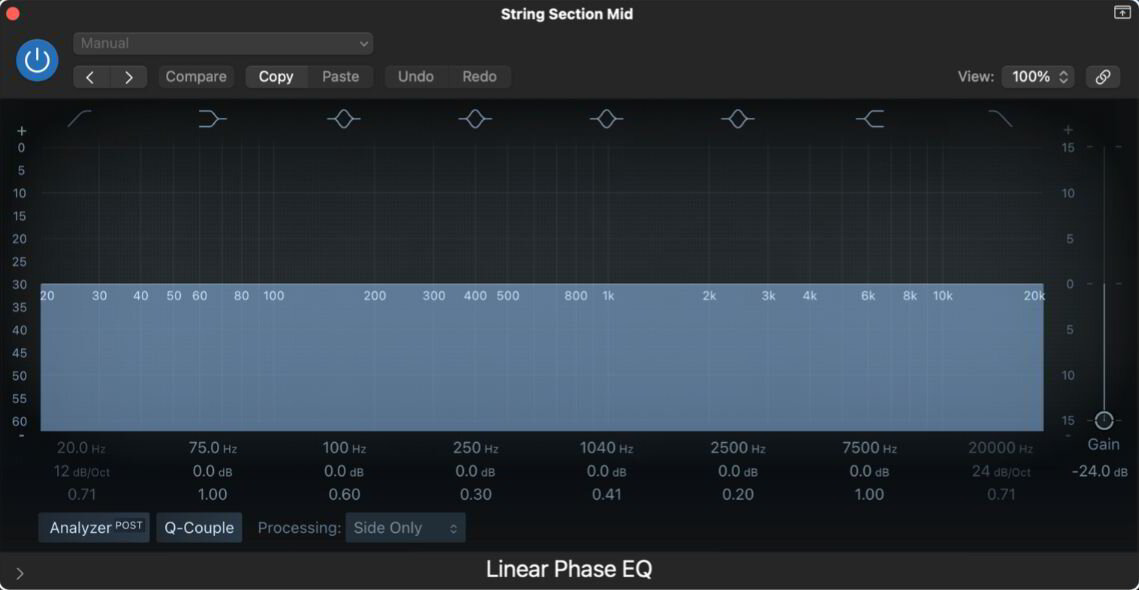Toggle the 100 Hz parametric band icon

pos(344,118)
